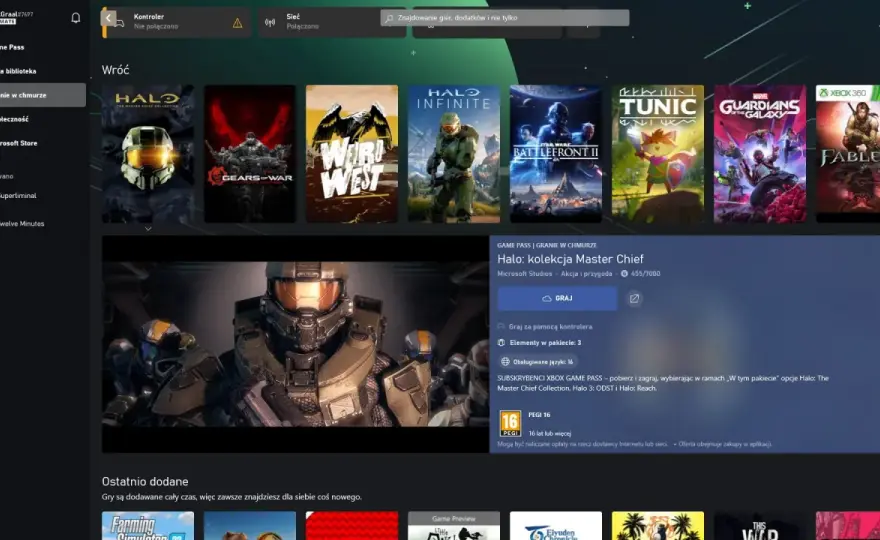Select the Tunic game tile
880x540 pixels.
click(x=658, y=154)
